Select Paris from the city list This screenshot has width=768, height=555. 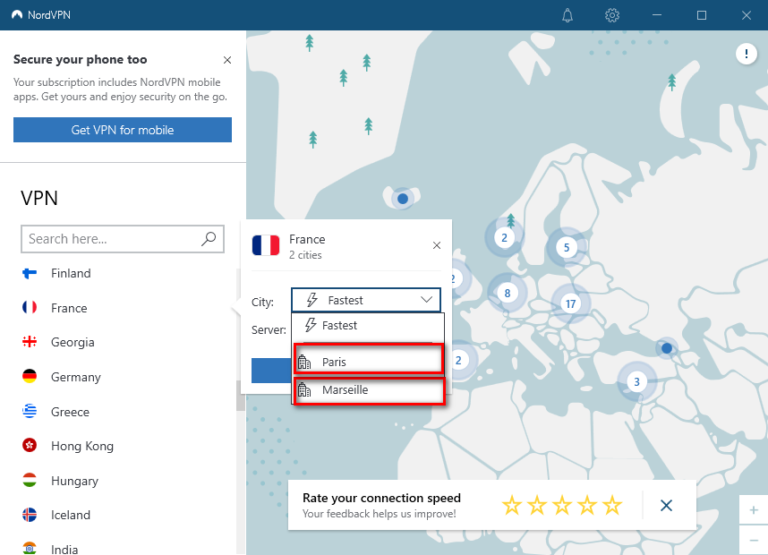pos(367,361)
